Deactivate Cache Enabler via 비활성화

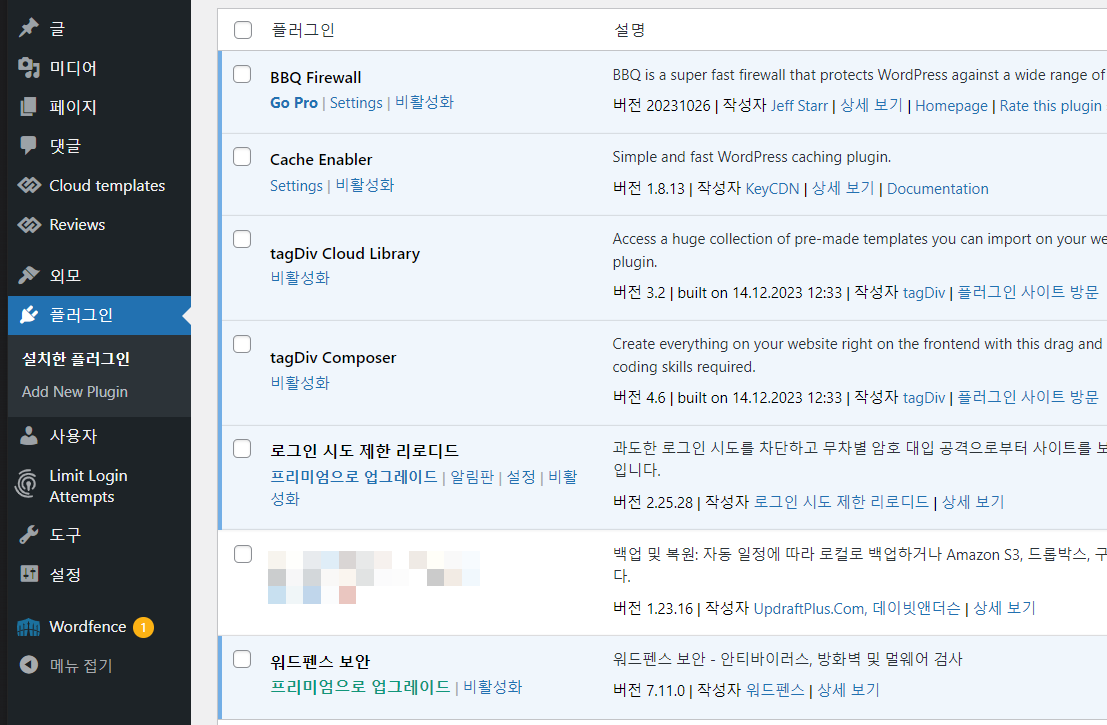point(365,185)
